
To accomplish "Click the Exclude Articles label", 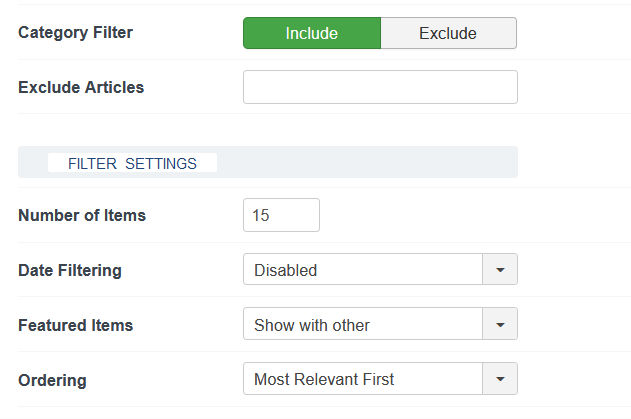I will click(x=81, y=87).
